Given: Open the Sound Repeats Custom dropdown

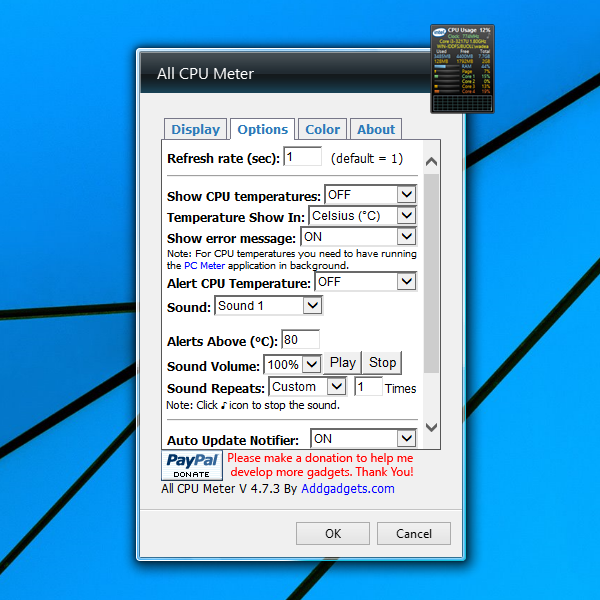Looking at the screenshot, I should (308, 386).
